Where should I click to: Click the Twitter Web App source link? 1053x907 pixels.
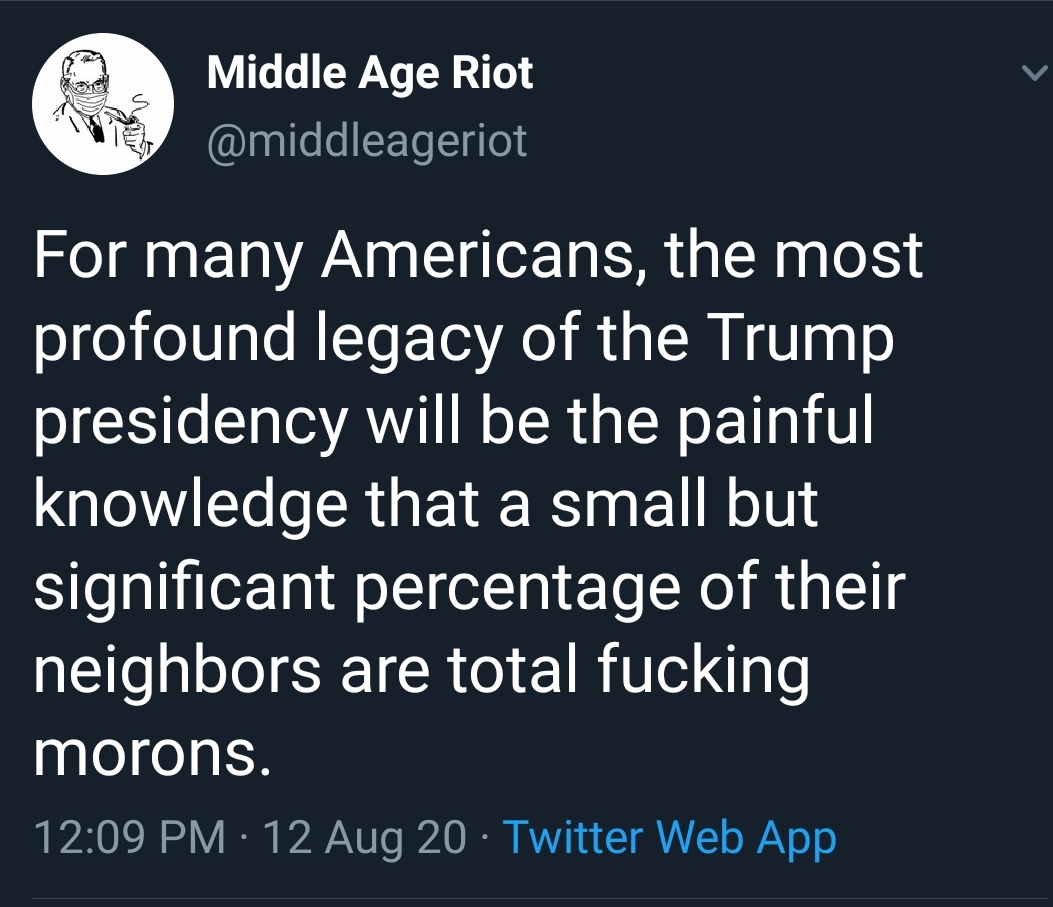(x=670, y=838)
